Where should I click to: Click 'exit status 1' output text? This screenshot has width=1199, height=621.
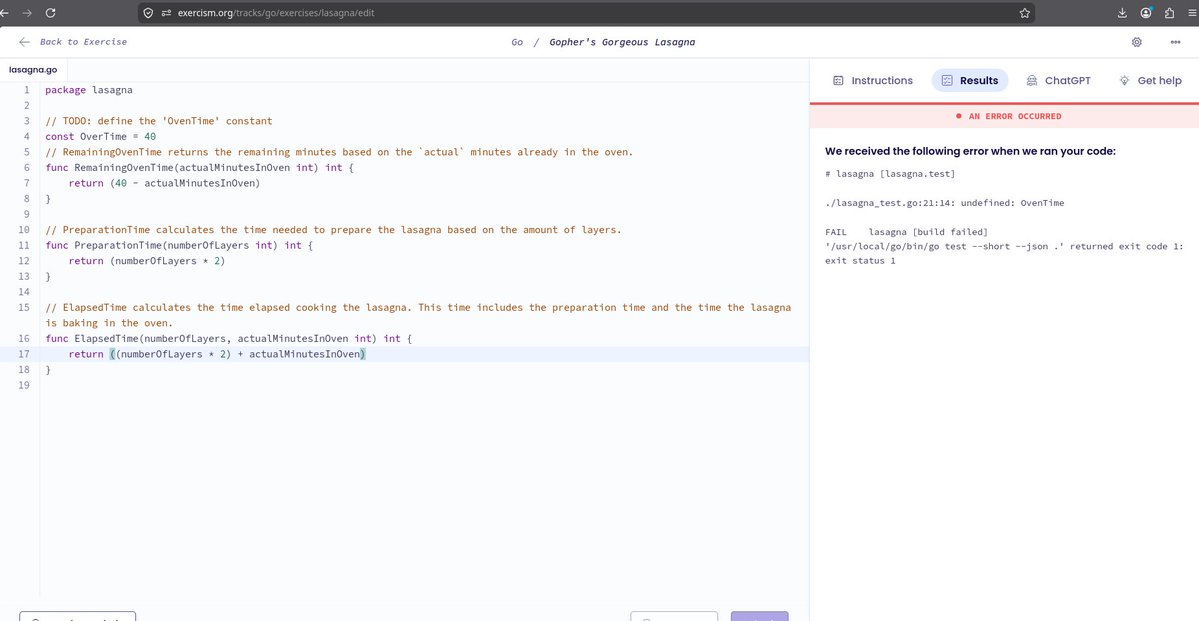click(x=860, y=261)
